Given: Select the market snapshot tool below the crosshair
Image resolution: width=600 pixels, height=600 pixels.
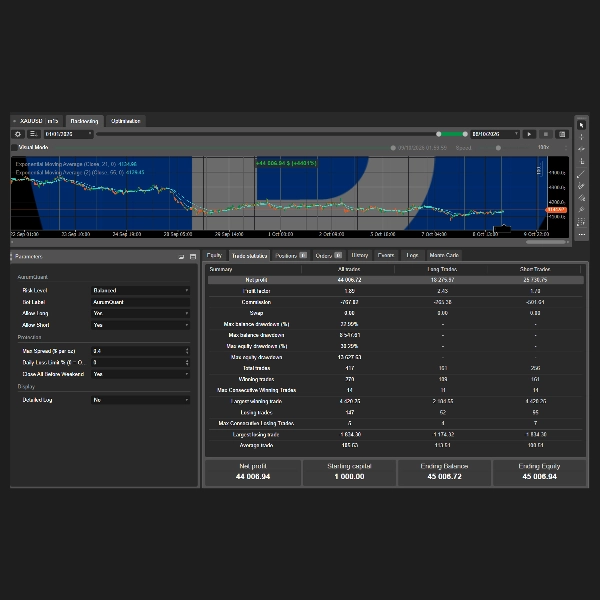Looking at the screenshot, I should pyautogui.click(x=581, y=149).
